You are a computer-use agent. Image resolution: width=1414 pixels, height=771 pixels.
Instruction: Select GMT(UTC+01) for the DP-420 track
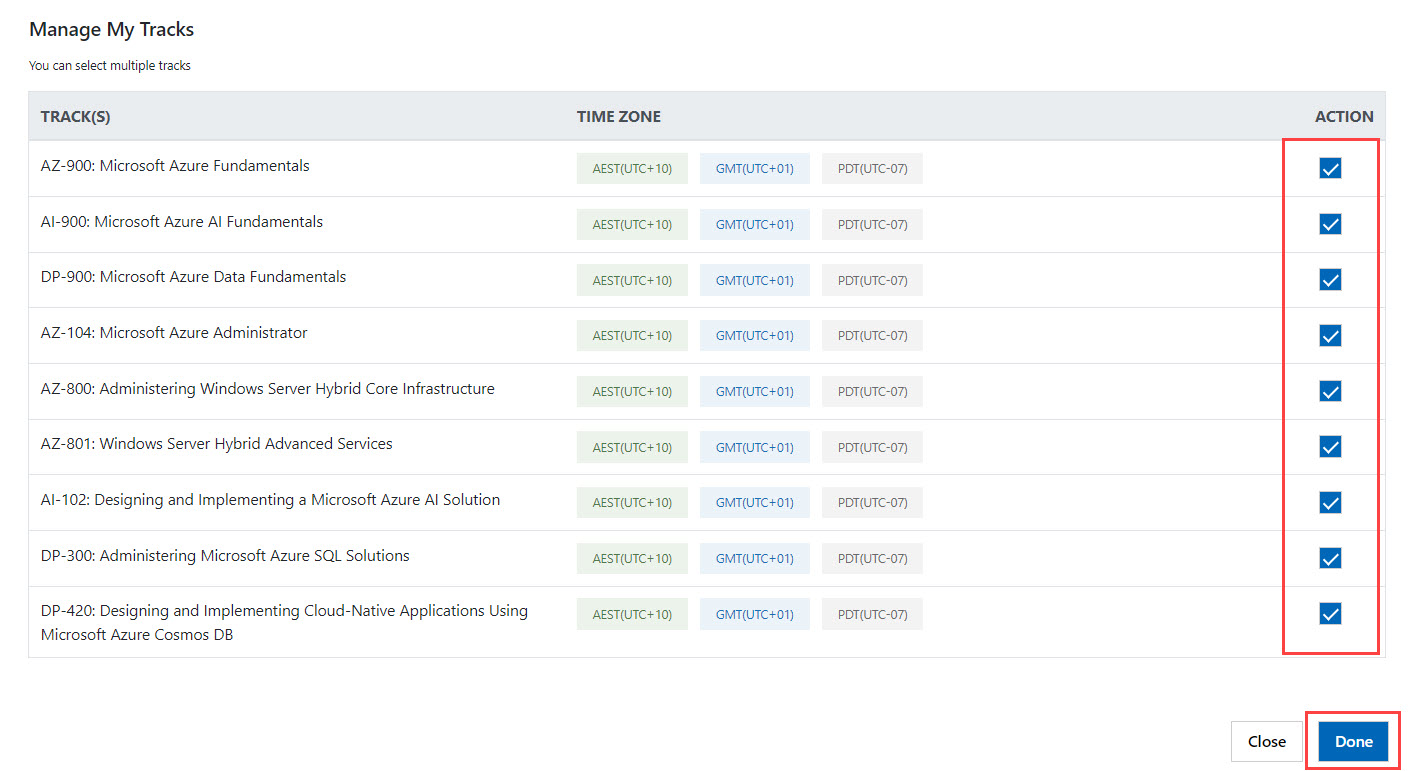(x=755, y=614)
